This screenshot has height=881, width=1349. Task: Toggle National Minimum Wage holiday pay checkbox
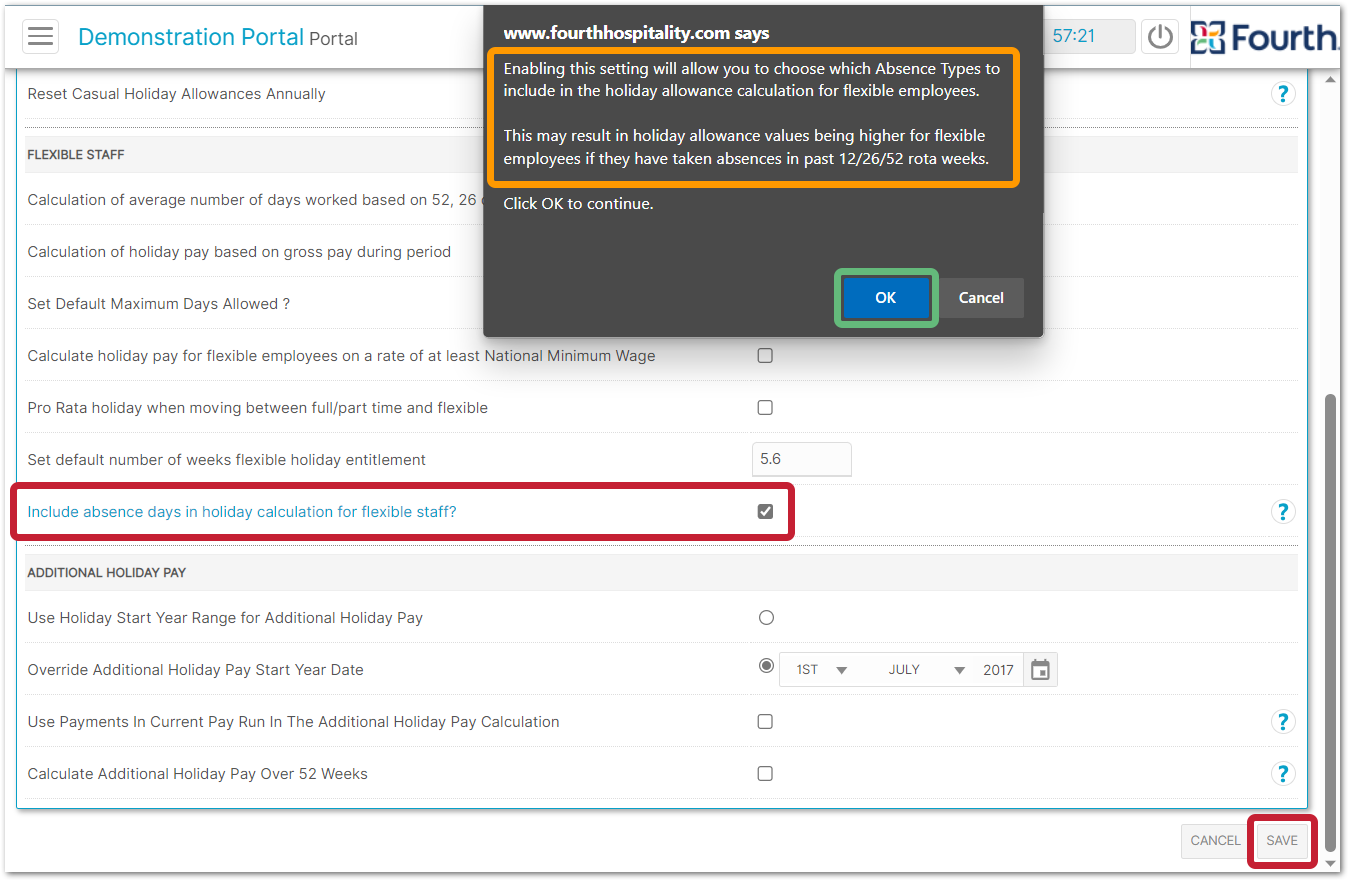click(x=765, y=356)
